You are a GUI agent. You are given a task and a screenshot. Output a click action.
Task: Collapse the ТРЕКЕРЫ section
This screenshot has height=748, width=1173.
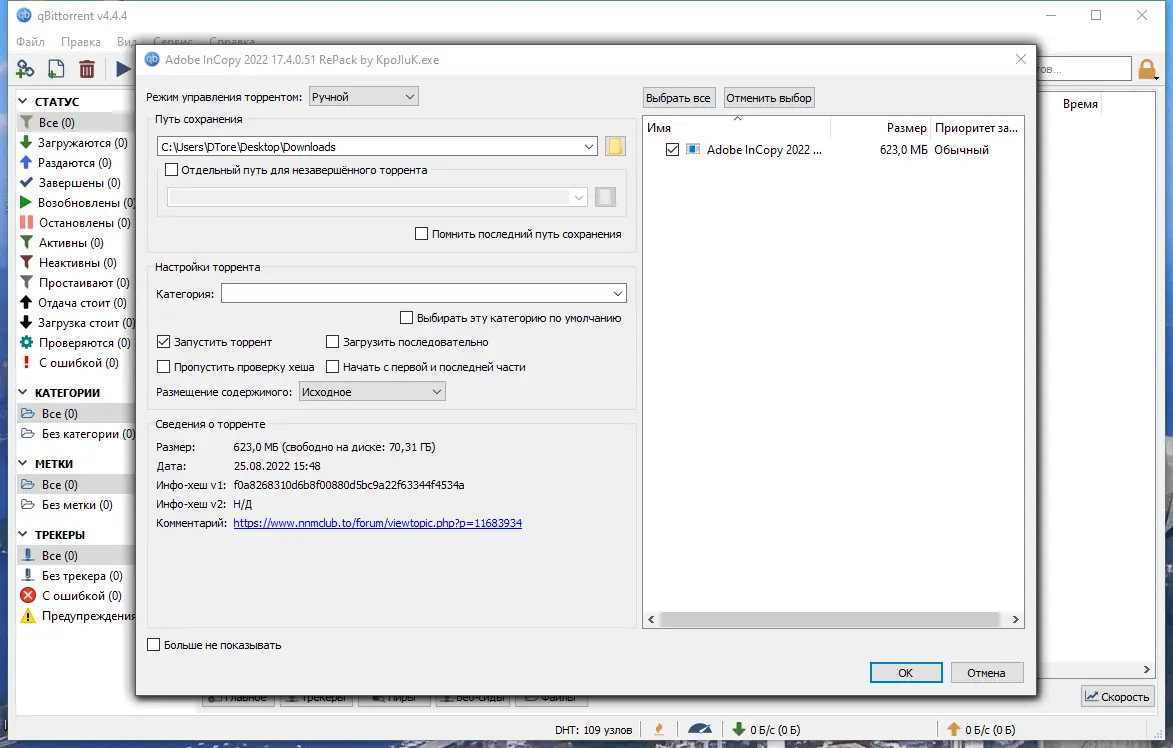tap(23, 535)
